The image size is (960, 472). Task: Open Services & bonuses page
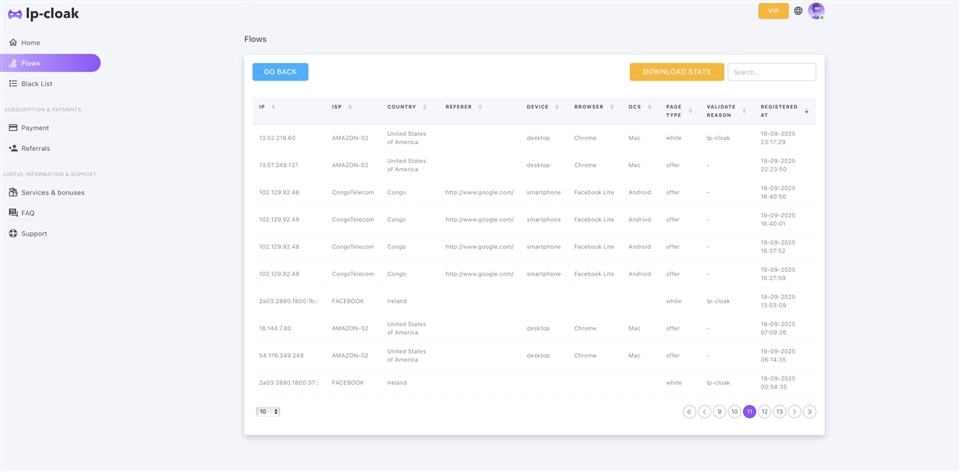[x=52, y=192]
